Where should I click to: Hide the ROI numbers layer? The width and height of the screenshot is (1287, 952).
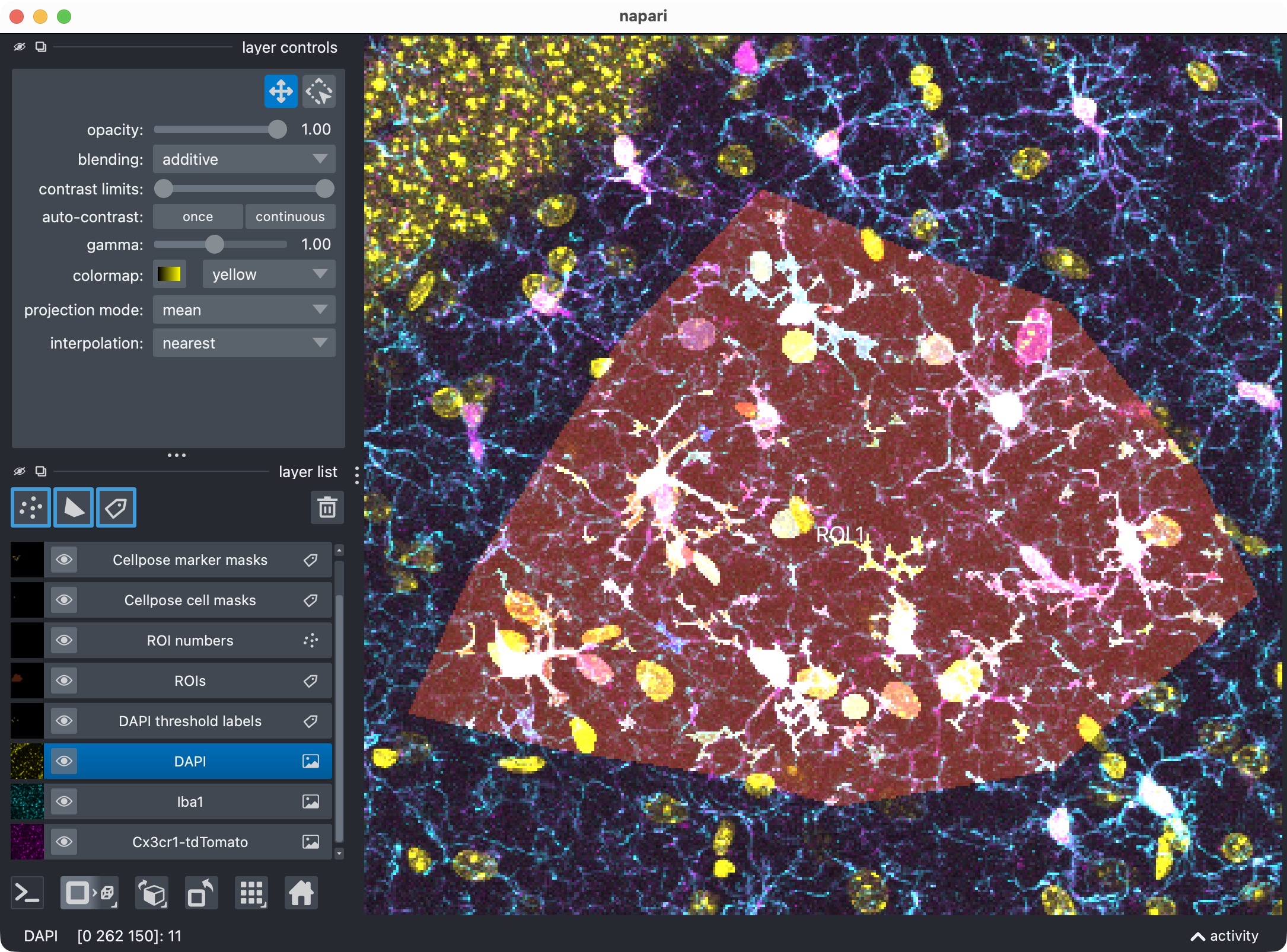[x=64, y=640]
